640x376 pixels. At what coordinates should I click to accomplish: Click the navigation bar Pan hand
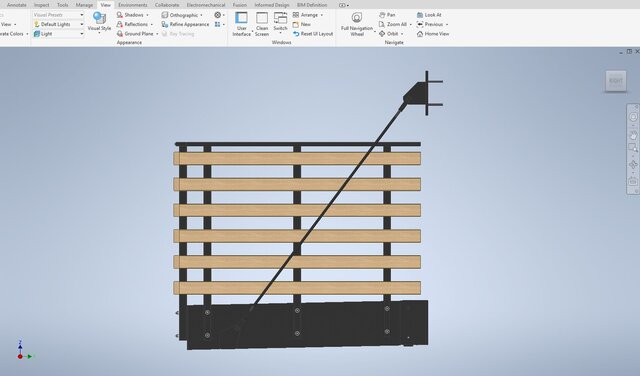633,135
